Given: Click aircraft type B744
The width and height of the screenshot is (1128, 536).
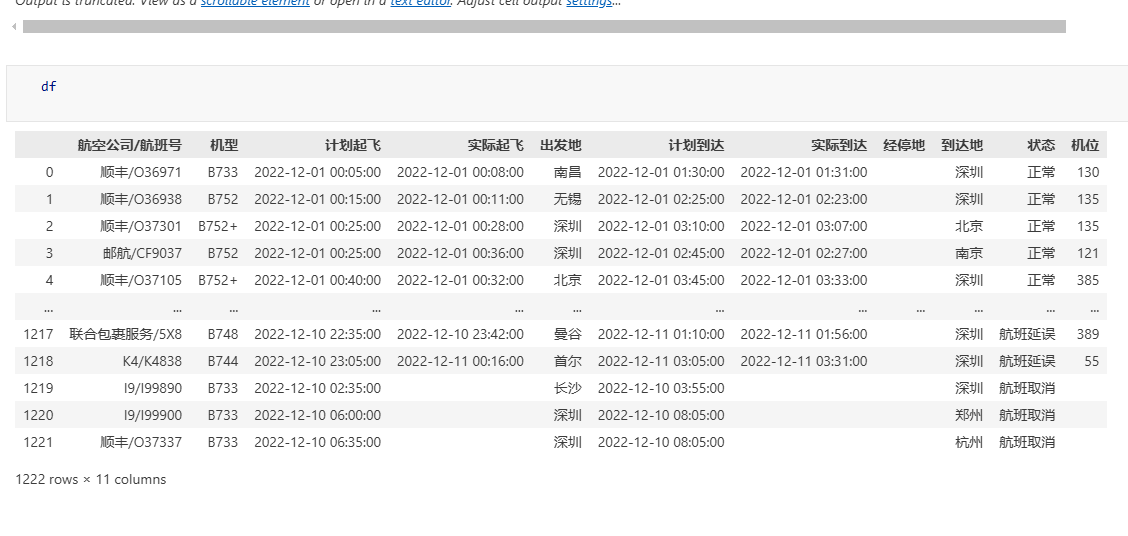Looking at the screenshot, I should (223, 361).
